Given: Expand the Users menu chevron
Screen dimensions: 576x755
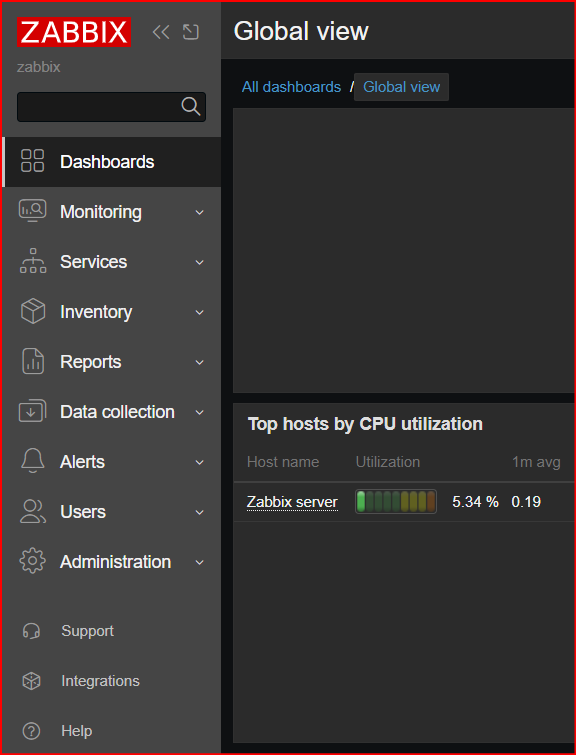Looking at the screenshot, I should (199, 512).
